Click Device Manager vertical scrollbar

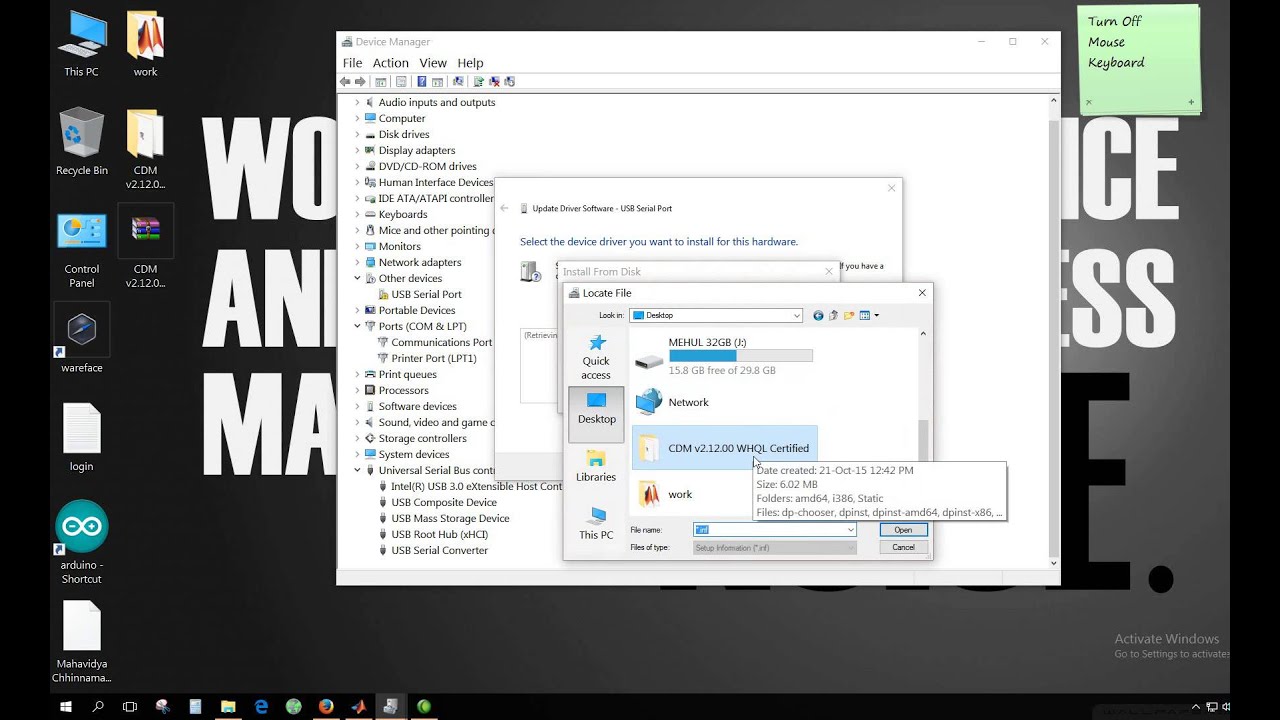pos(1053,332)
